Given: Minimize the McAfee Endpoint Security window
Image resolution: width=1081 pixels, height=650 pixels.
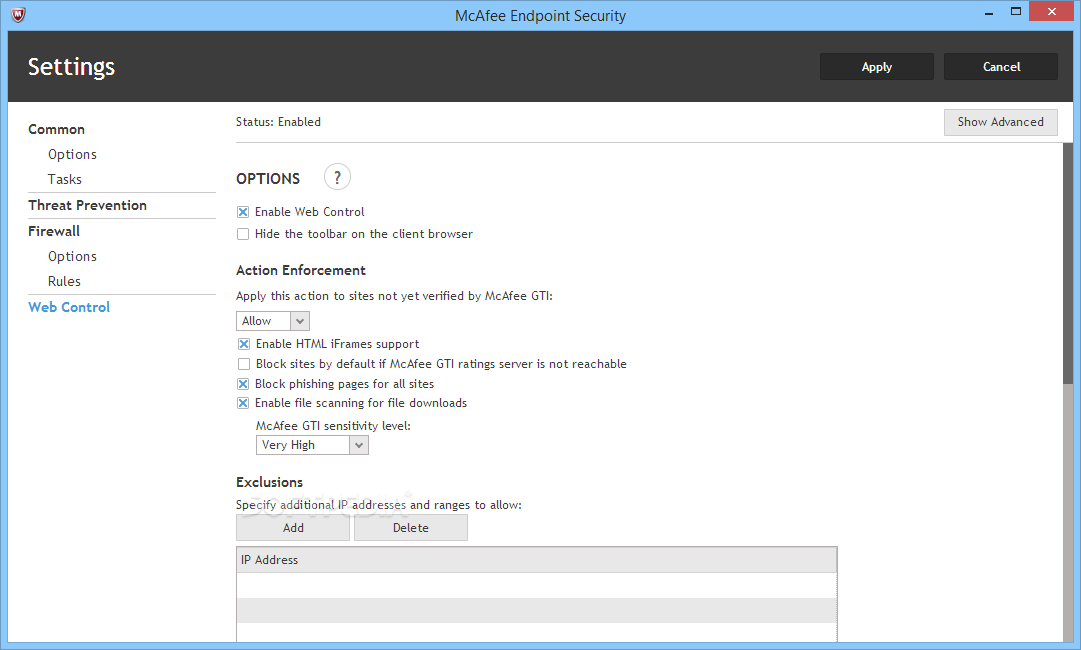Looking at the screenshot, I should (x=989, y=12).
